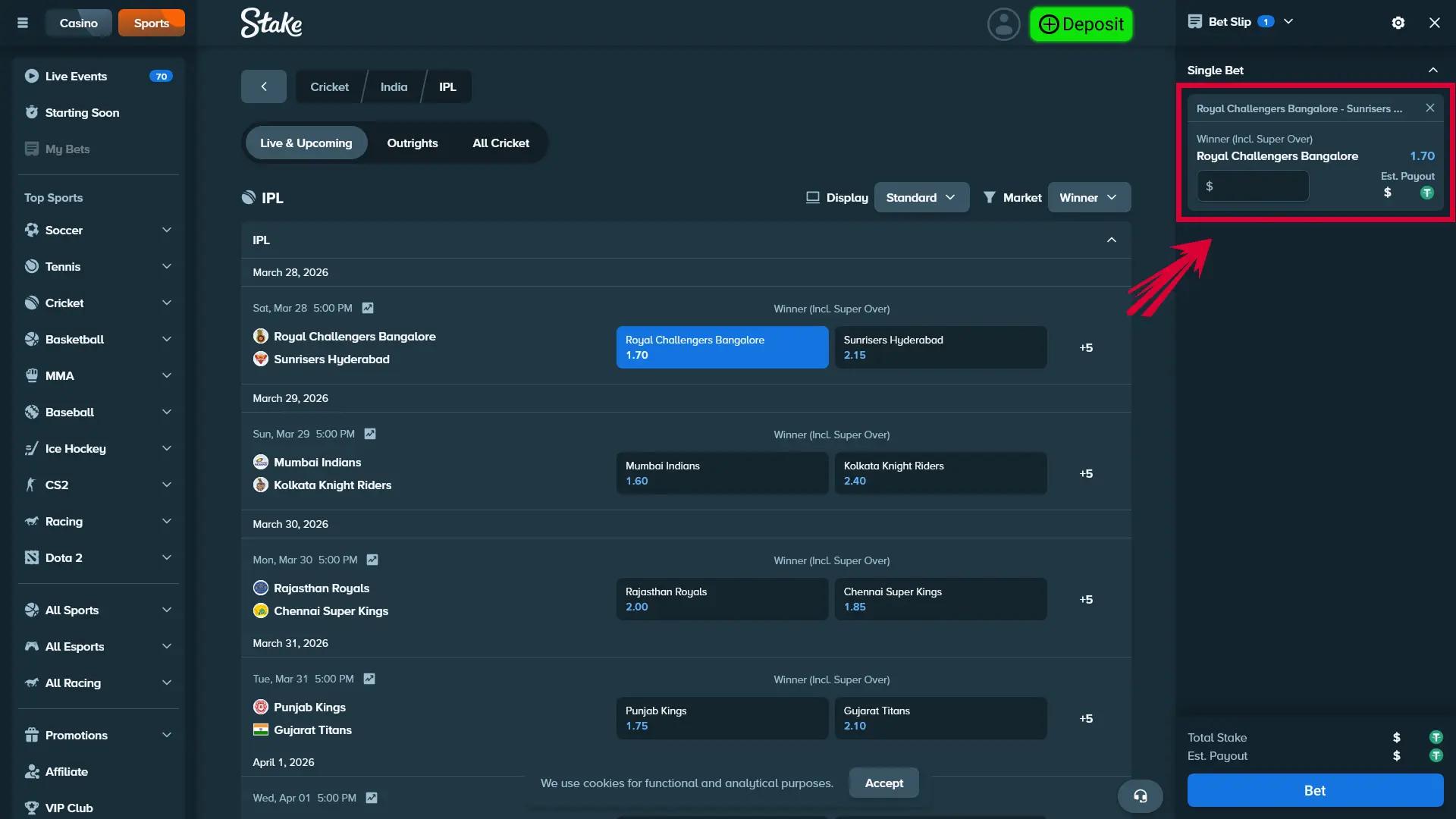This screenshot has height=819, width=1456.
Task: Toggle currency icon next to Total Stake
Action: 1437,736
